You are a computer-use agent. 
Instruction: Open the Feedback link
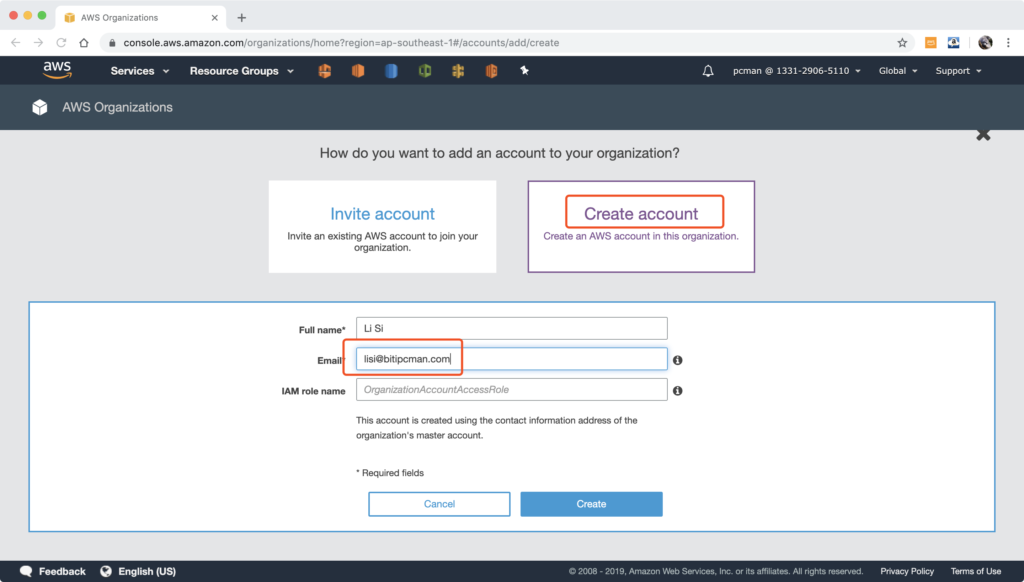point(62,571)
